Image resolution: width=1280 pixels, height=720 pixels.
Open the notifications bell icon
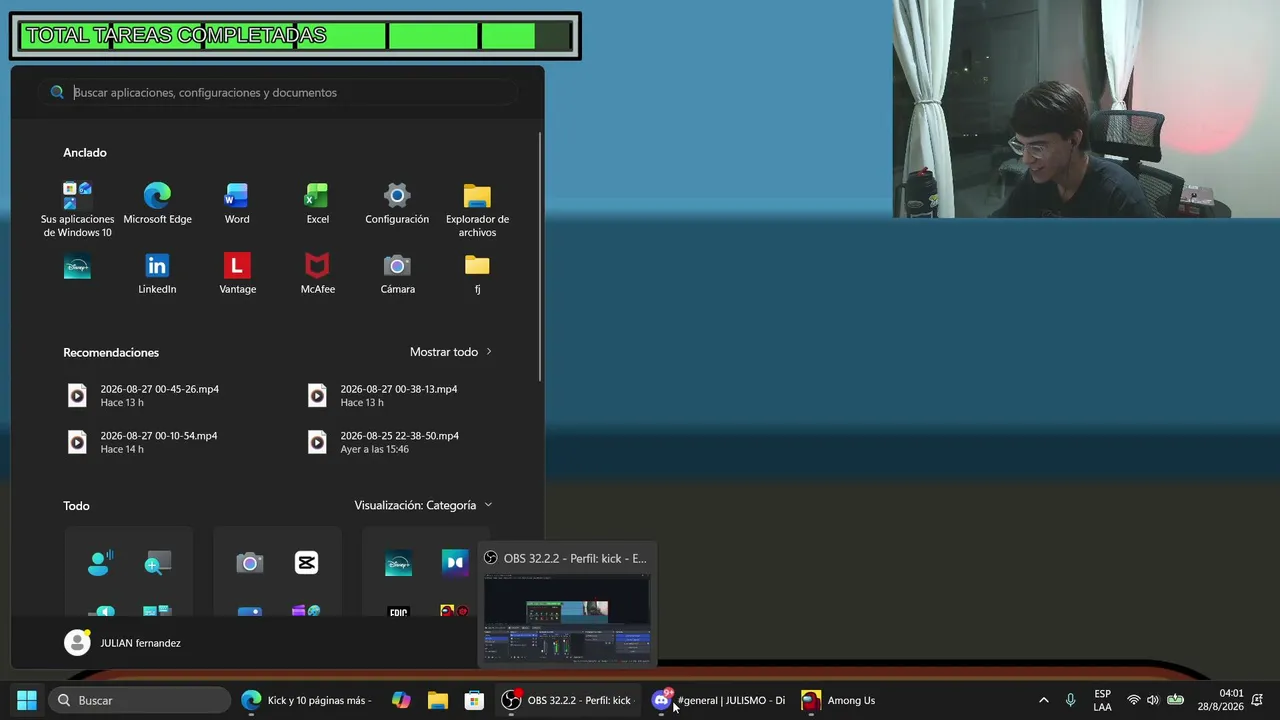point(1257,700)
